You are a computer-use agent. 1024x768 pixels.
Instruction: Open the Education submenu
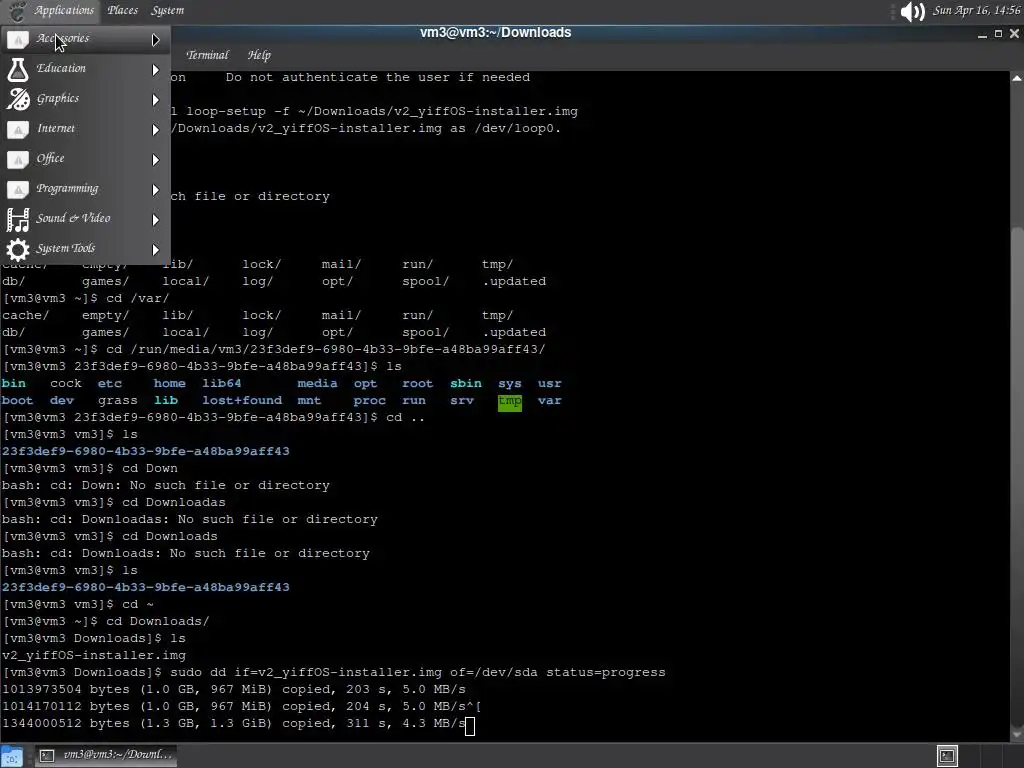[85, 69]
